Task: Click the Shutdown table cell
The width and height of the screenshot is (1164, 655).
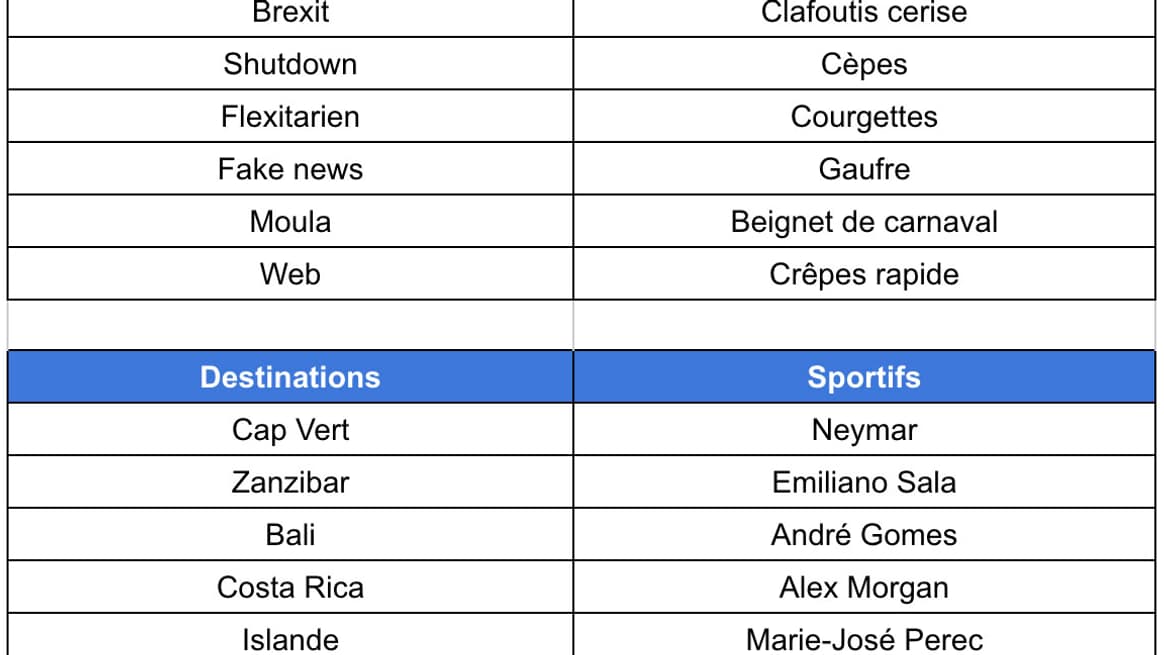Action: coord(290,64)
